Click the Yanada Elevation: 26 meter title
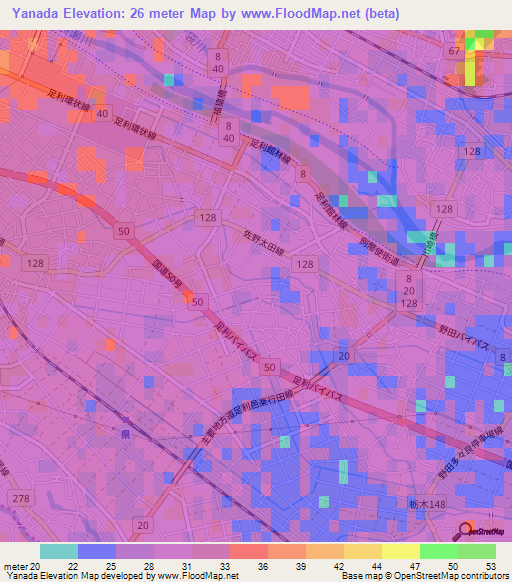 98,13
